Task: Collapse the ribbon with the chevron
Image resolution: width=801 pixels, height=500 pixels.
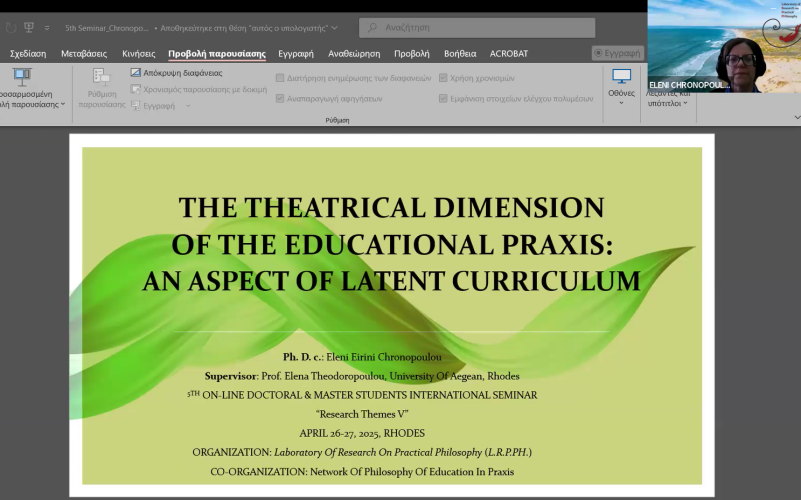Action: click(797, 117)
